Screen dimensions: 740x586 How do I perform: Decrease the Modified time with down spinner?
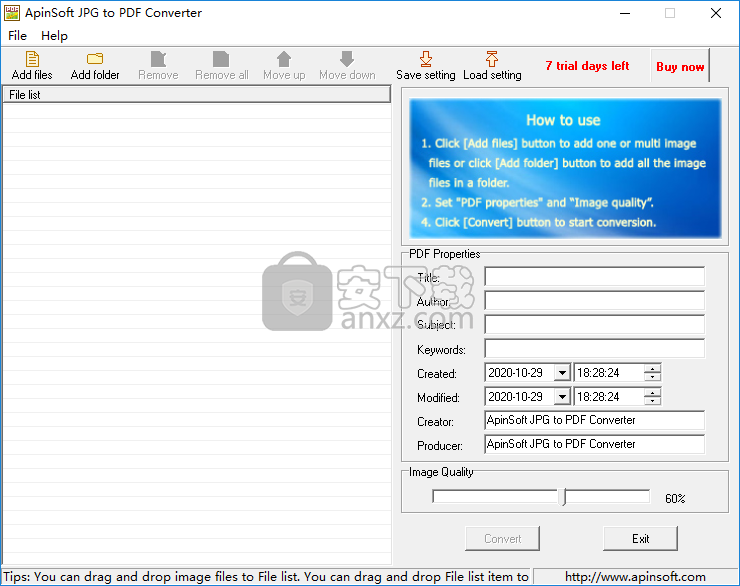coord(652,401)
